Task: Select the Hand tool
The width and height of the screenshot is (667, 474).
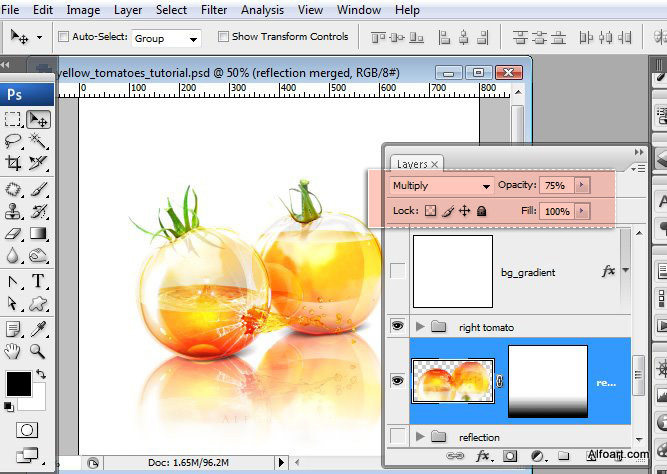Action: click(x=14, y=351)
